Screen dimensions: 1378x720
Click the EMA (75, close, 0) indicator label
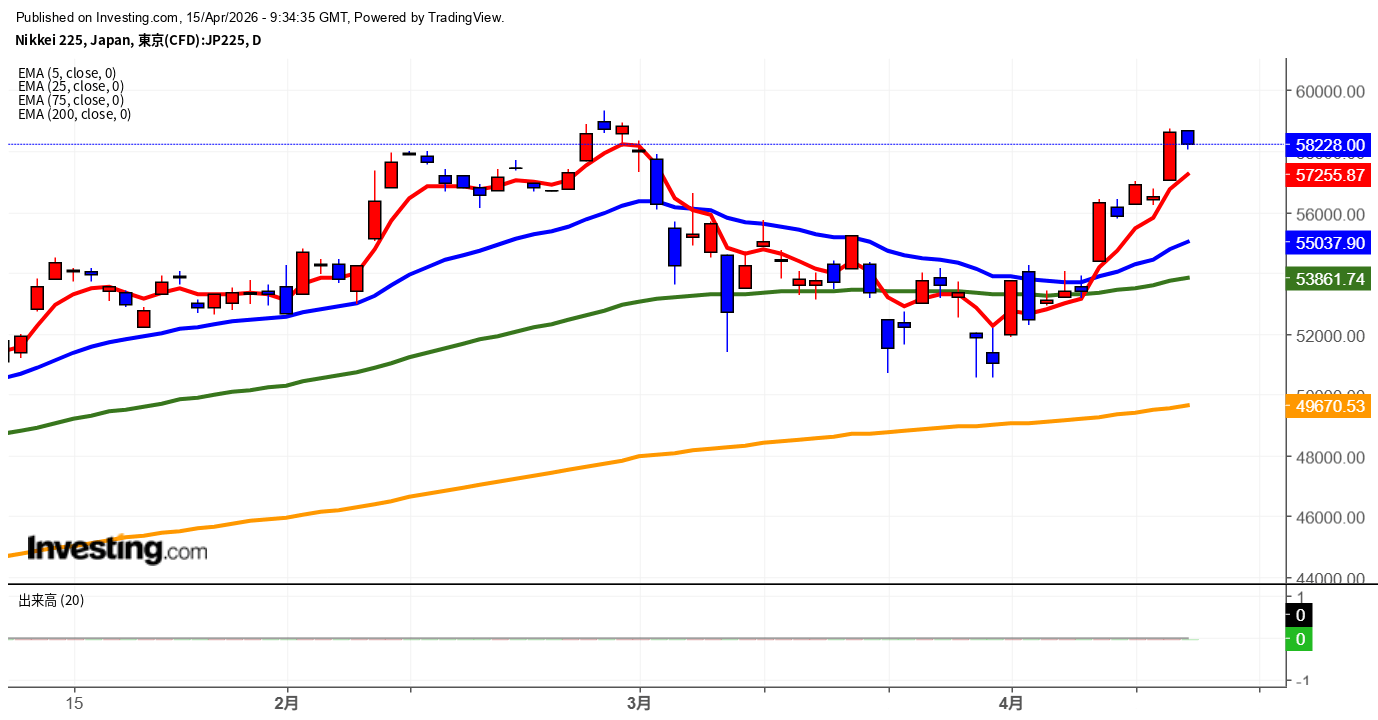point(70,100)
